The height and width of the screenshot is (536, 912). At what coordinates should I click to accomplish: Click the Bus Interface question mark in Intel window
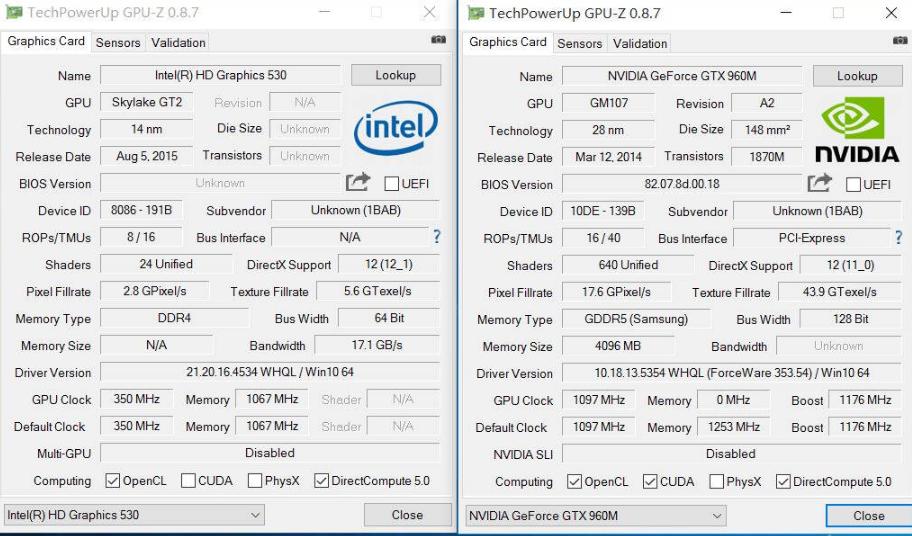pyautogui.click(x=437, y=236)
